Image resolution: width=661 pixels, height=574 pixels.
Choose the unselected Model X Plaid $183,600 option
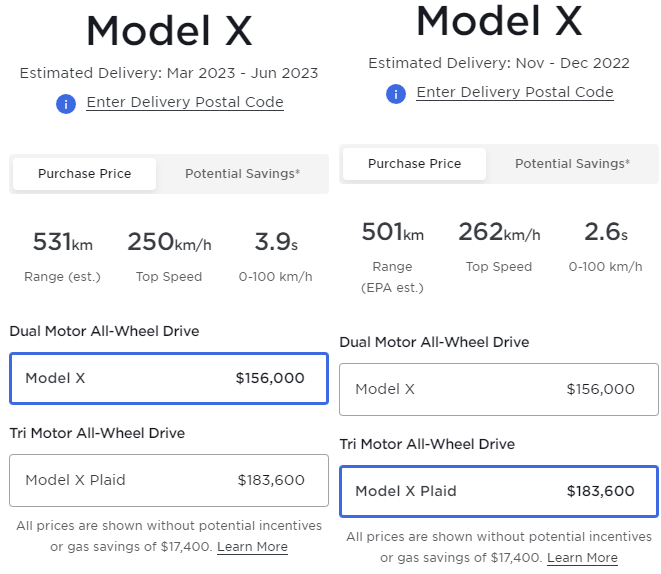click(x=169, y=480)
